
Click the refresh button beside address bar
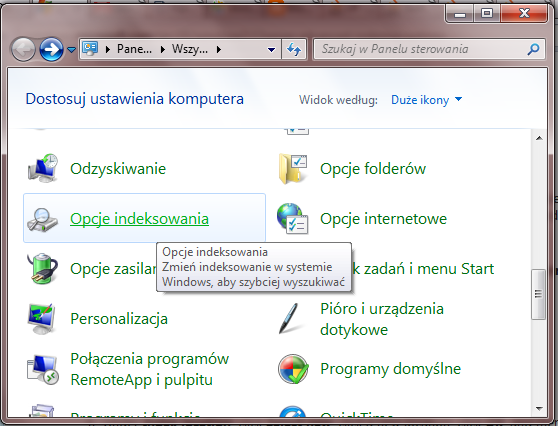294,49
